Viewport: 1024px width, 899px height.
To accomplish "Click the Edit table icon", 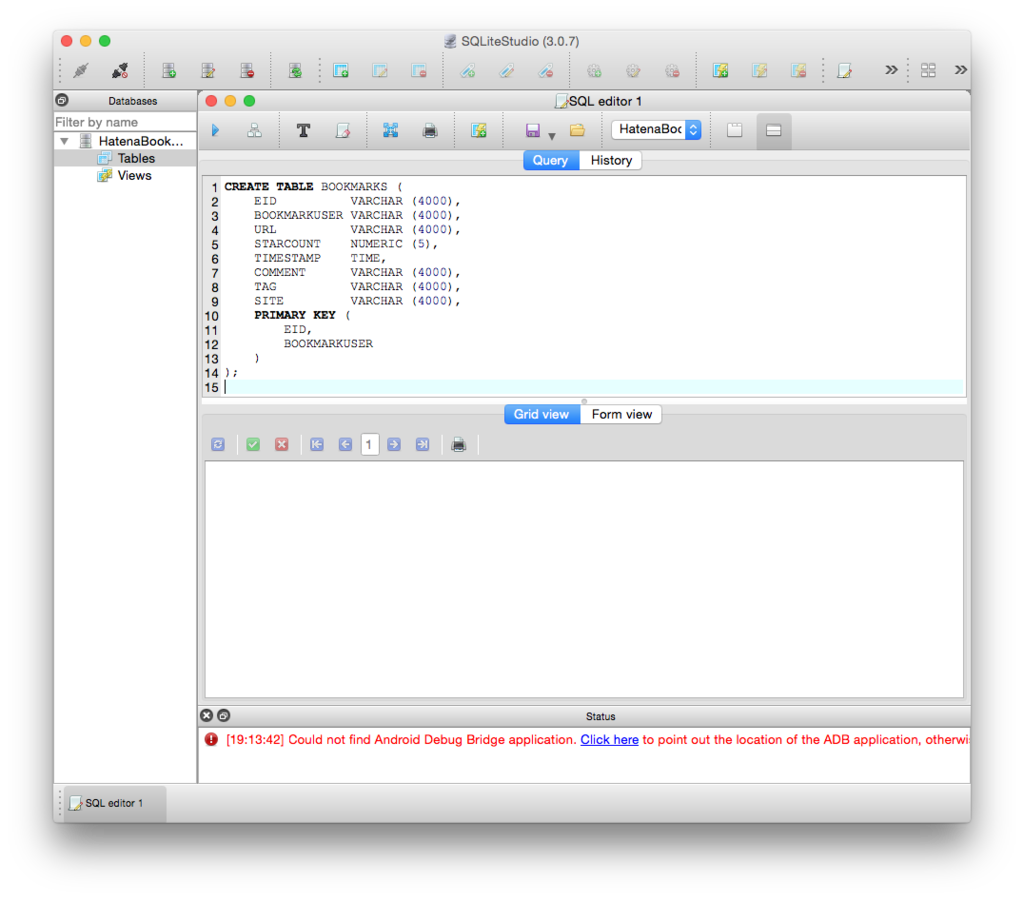I will click(380, 71).
